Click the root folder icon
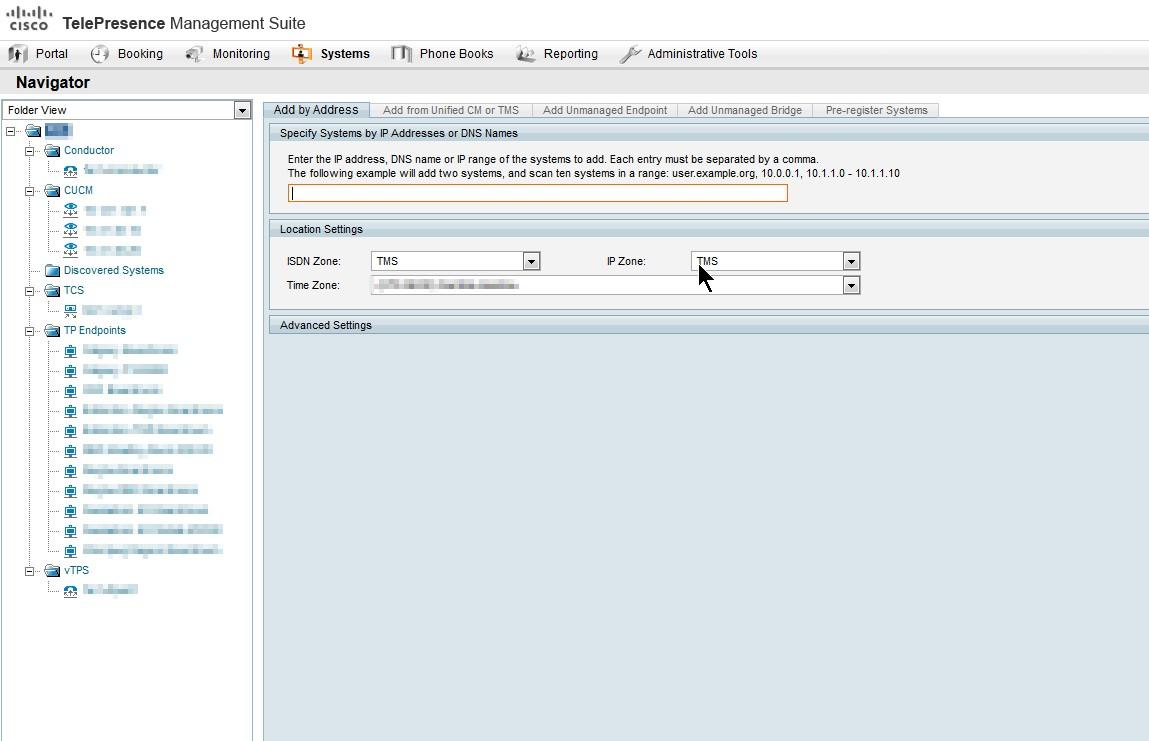Screen dimensions: 1149x741 (x=33, y=130)
